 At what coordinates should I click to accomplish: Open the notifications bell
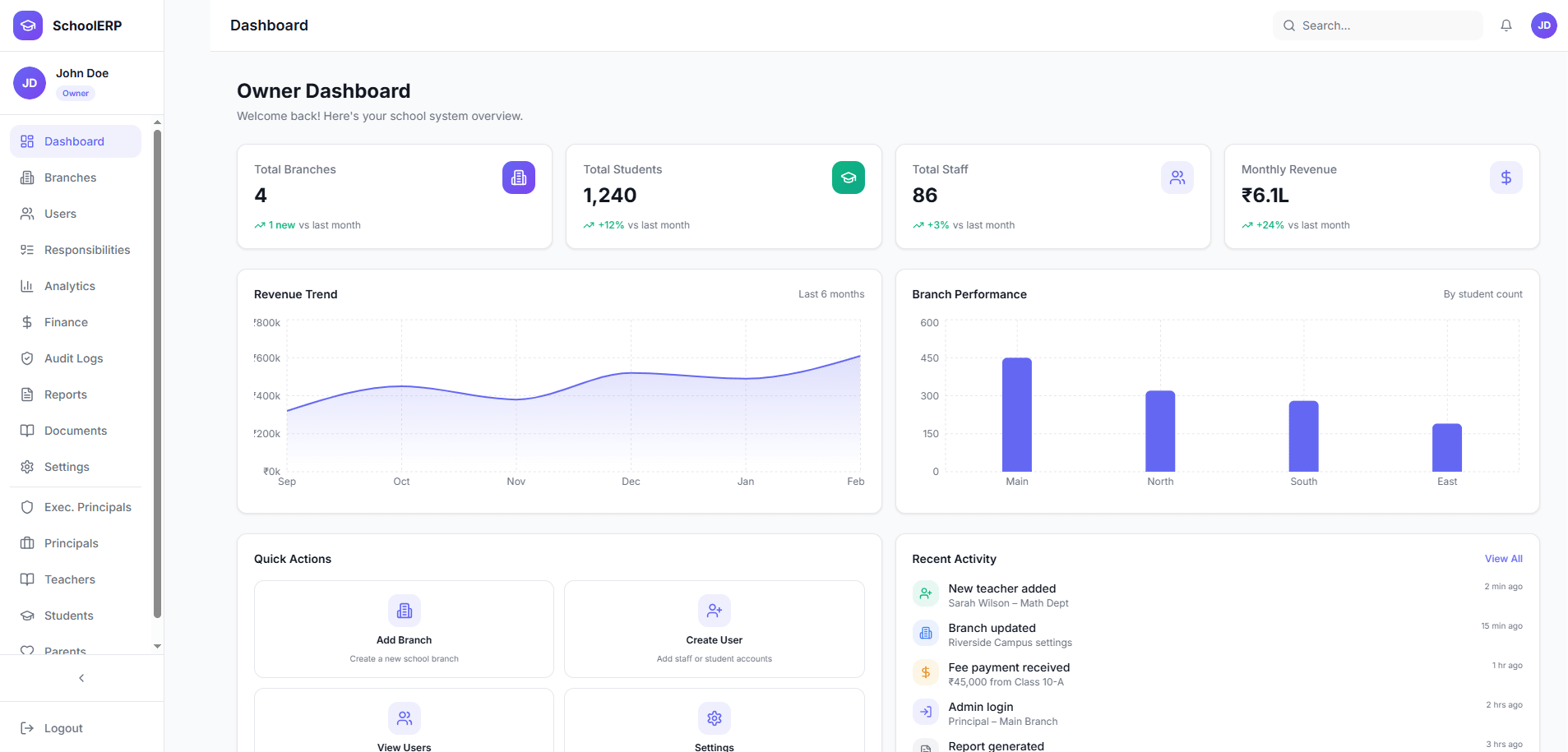coord(1506,25)
